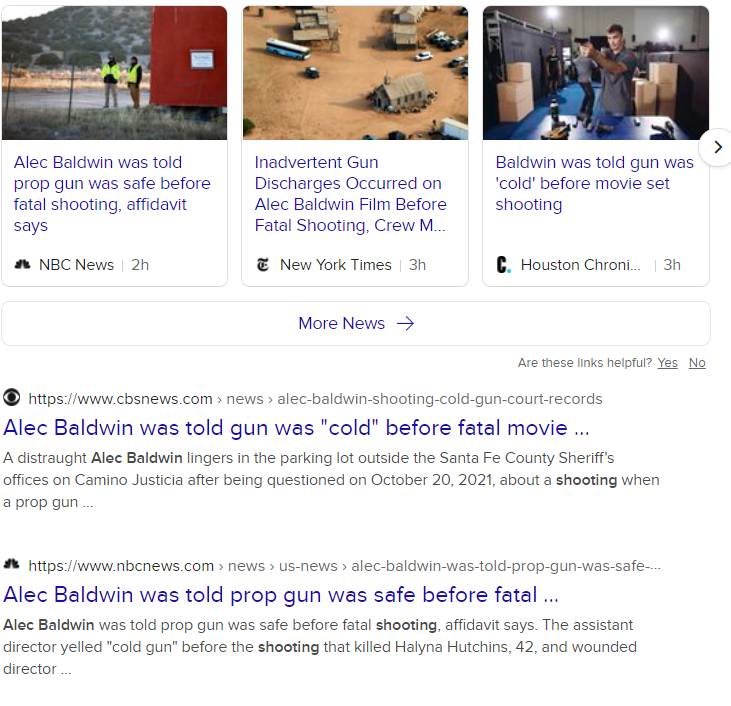Click the NBC snippet mentioning Halyna Hutchins, 42

[x=320, y=647]
